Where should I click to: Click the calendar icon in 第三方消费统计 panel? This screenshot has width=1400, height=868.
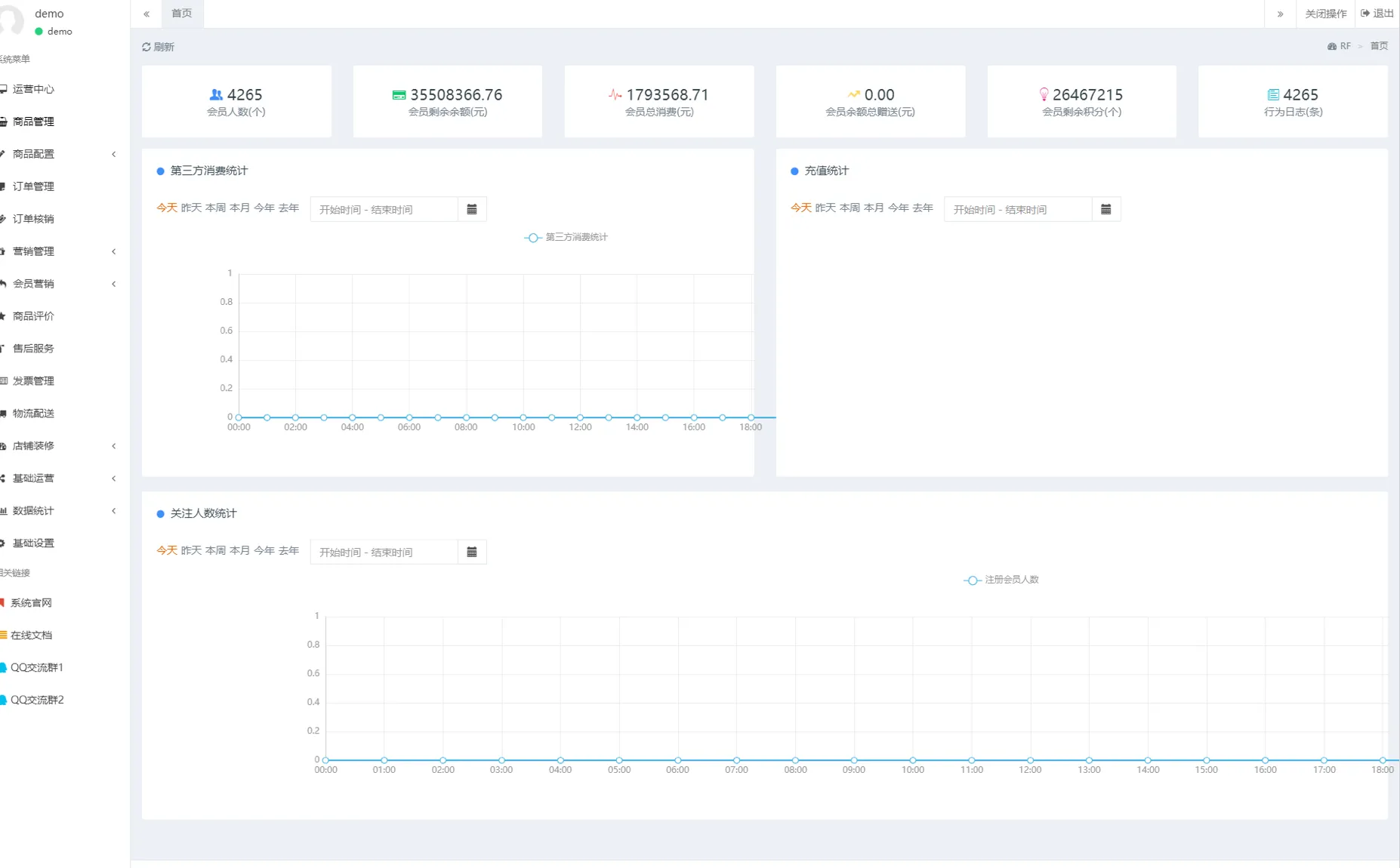(472, 209)
